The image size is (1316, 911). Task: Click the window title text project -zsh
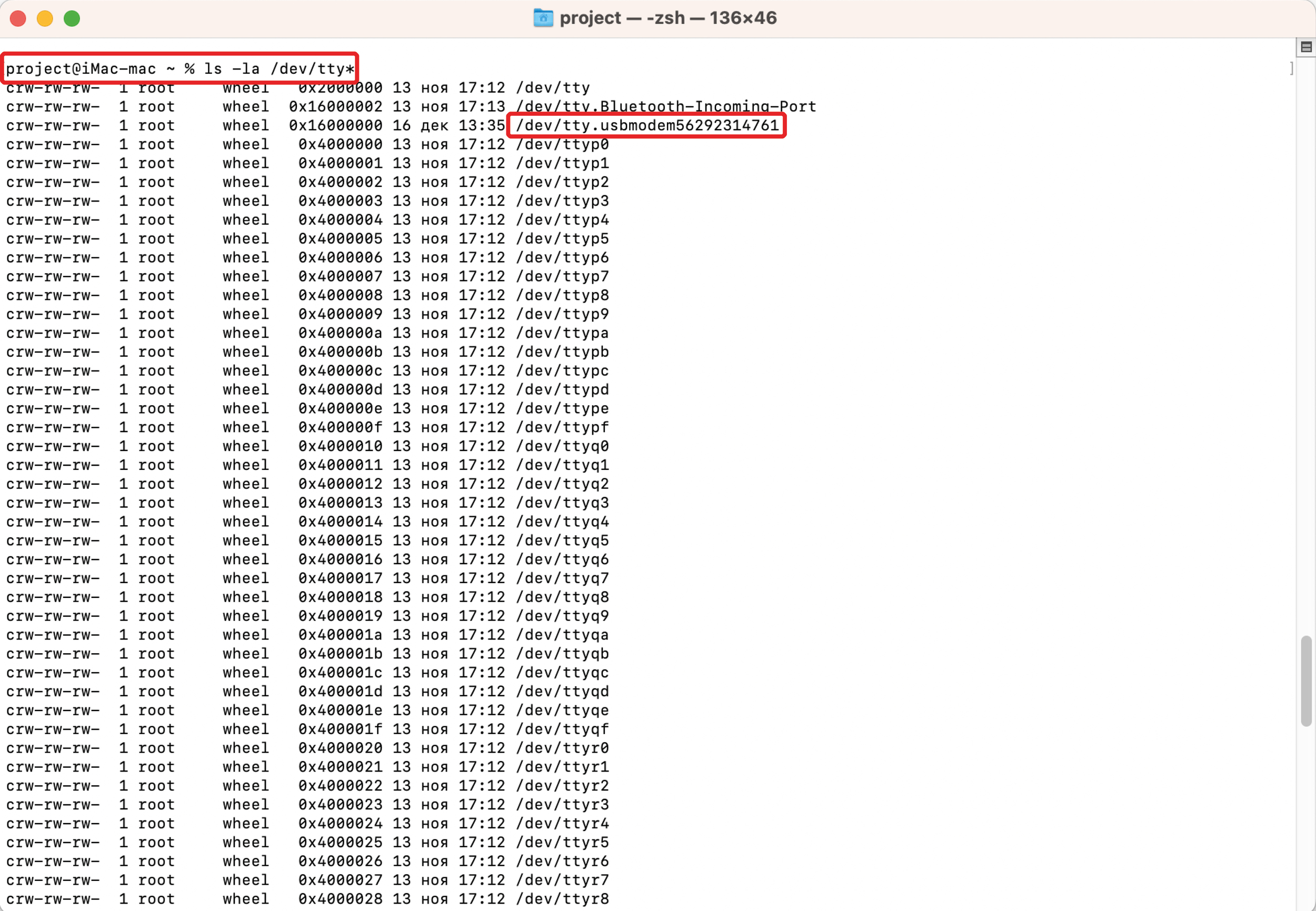point(667,18)
